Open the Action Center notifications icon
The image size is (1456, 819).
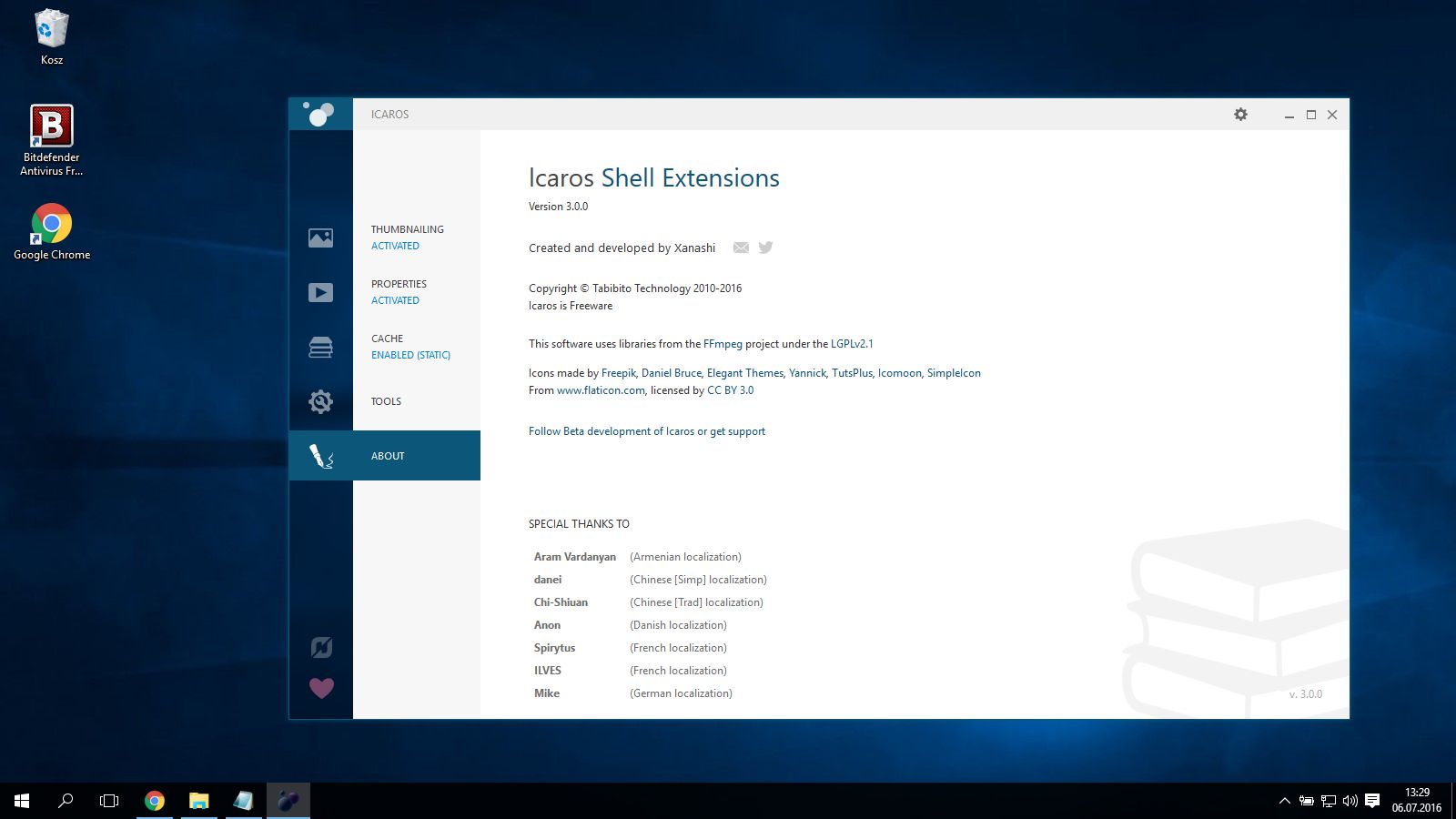click(x=1372, y=801)
